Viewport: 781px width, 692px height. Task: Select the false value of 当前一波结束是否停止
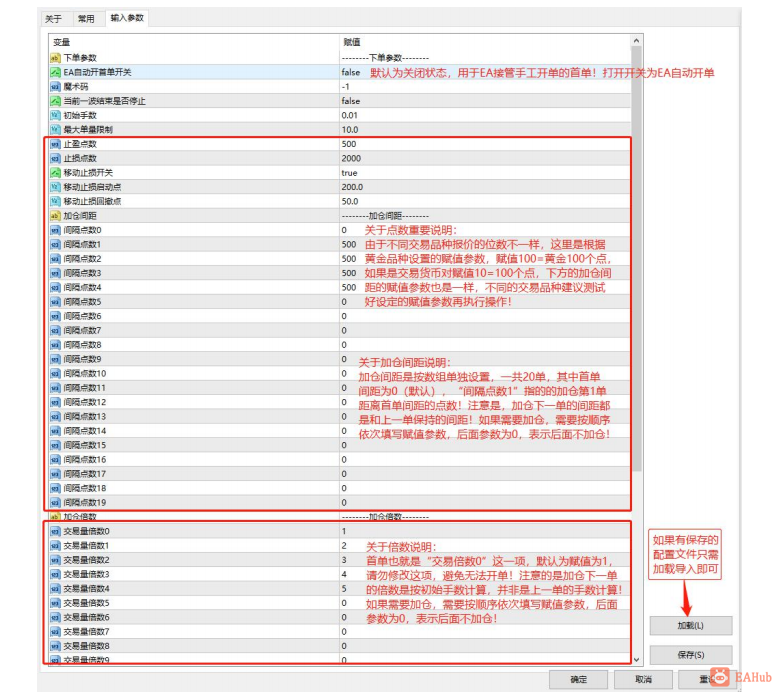[351, 101]
